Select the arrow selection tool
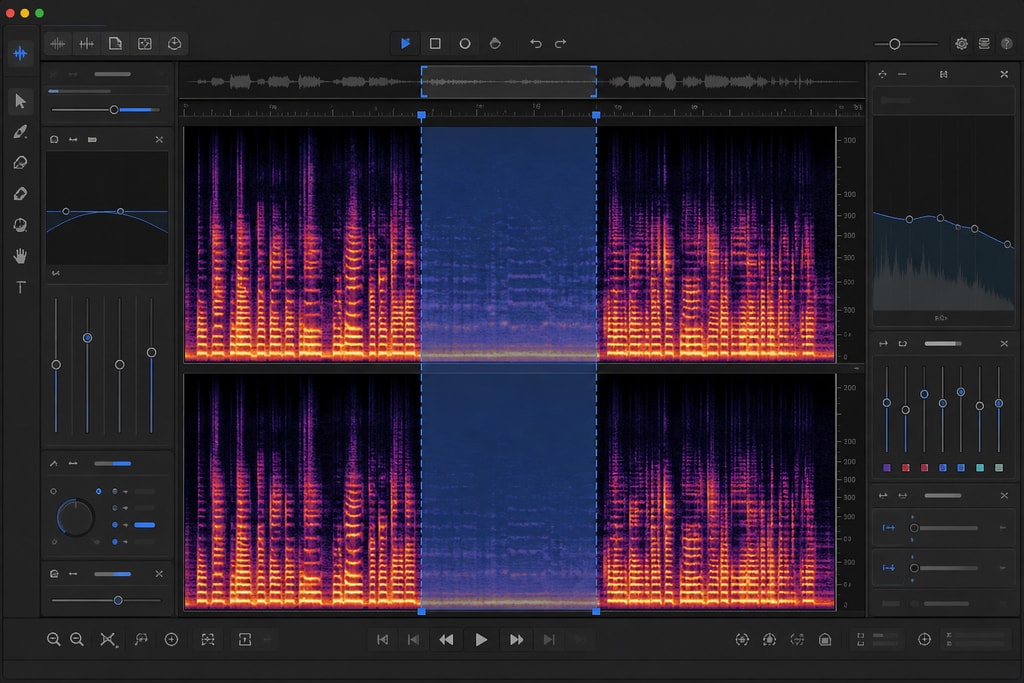 pos(20,101)
